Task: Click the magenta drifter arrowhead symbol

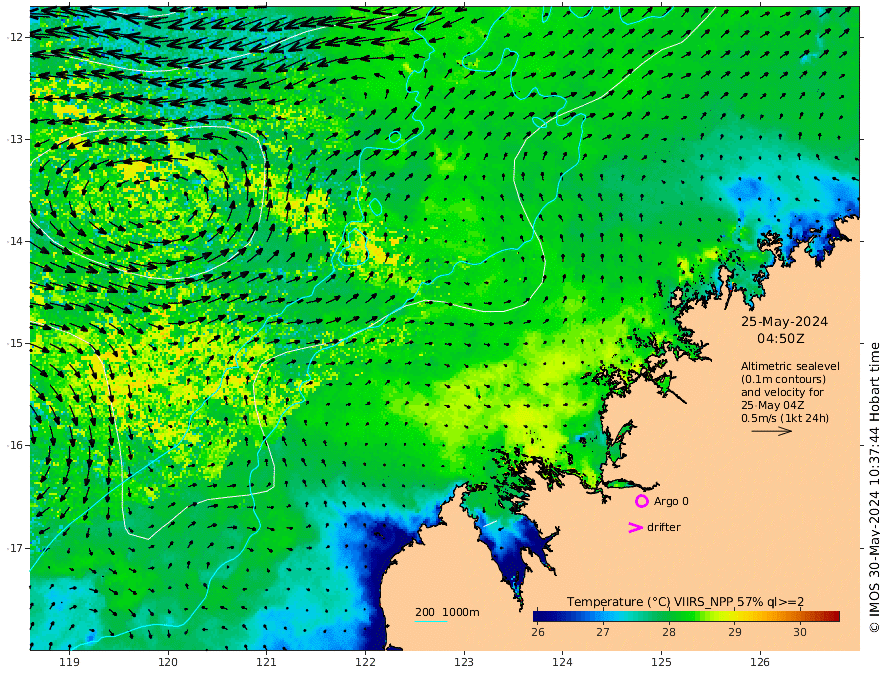Action: (635, 527)
